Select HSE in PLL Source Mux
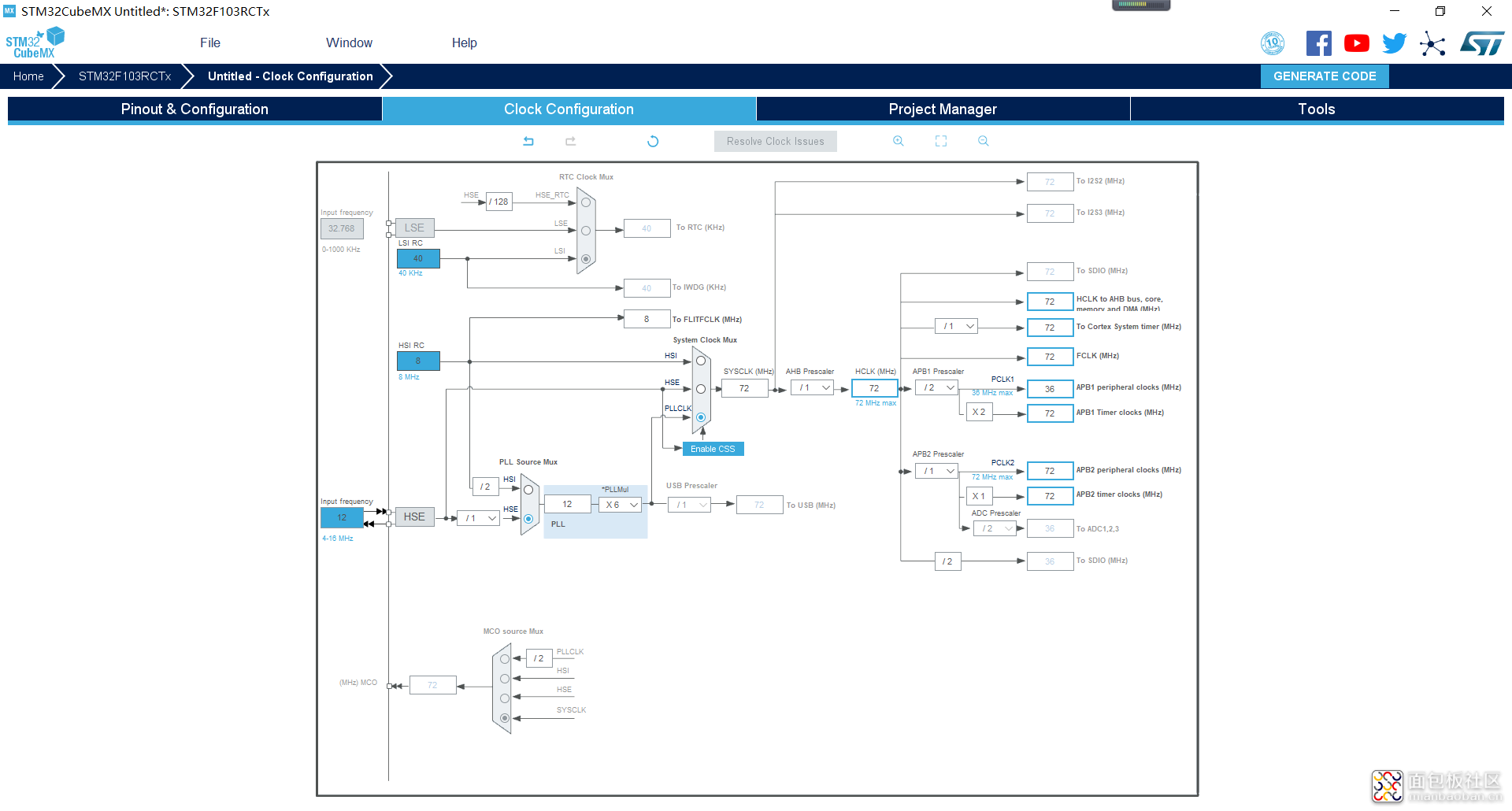The width and height of the screenshot is (1512, 811). [528, 519]
